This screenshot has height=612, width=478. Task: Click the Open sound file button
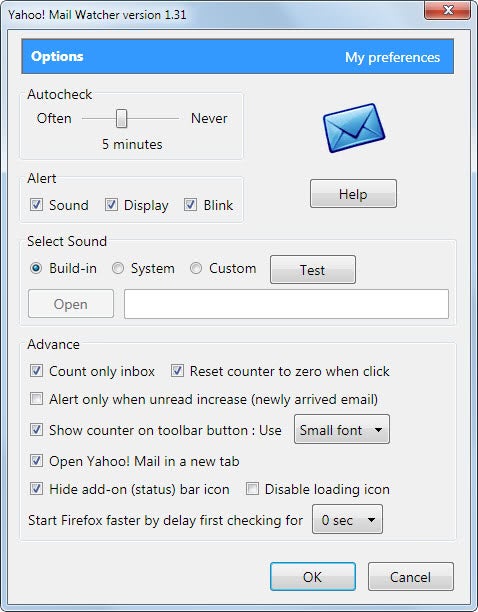pyautogui.click(x=71, y=304)
